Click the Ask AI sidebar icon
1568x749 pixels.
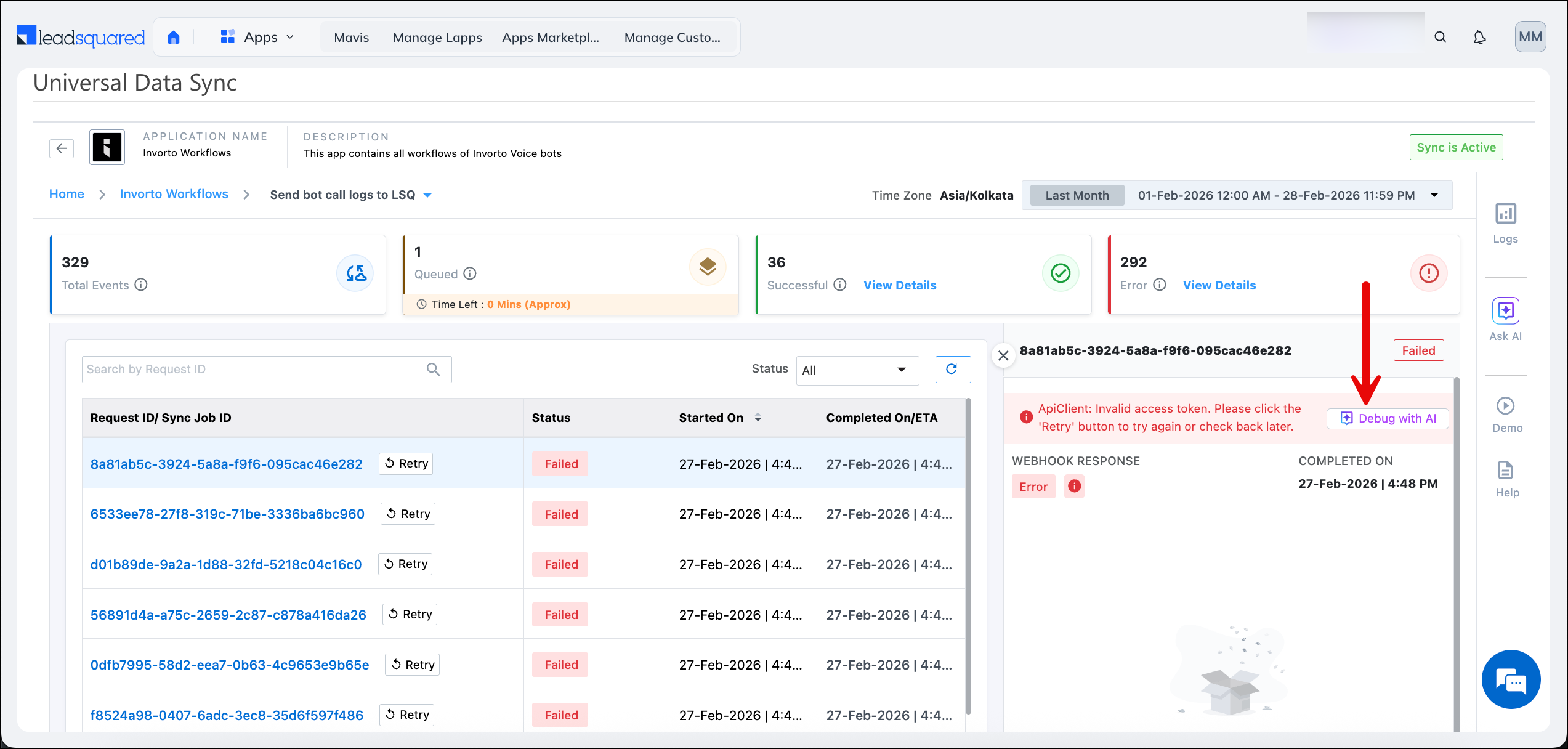coord(1505,311)
